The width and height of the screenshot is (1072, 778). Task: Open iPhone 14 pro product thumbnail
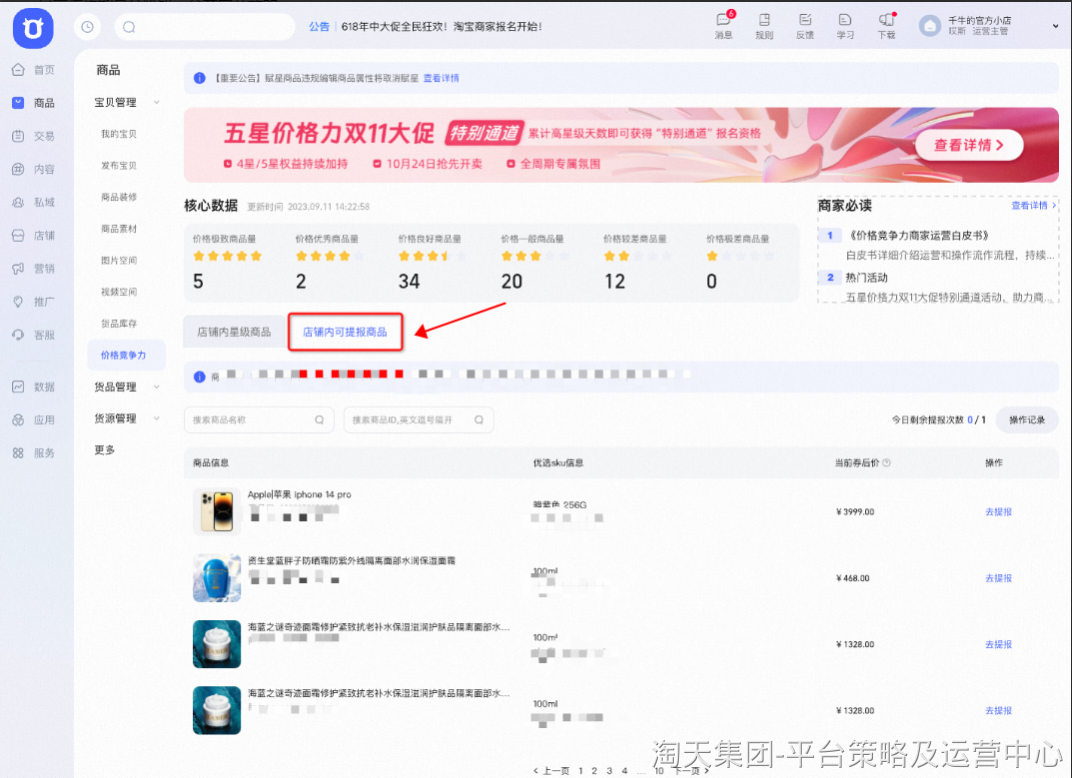pyautogui.click(x=217, y=511)
